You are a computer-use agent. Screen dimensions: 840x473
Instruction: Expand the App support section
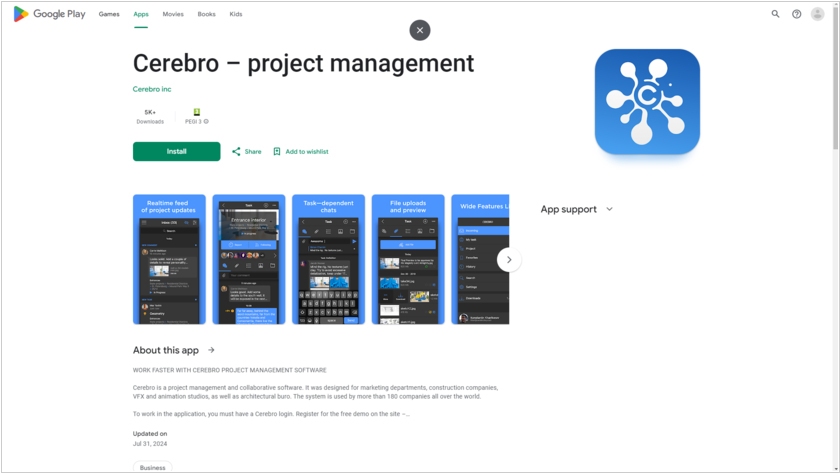point(576,209)
